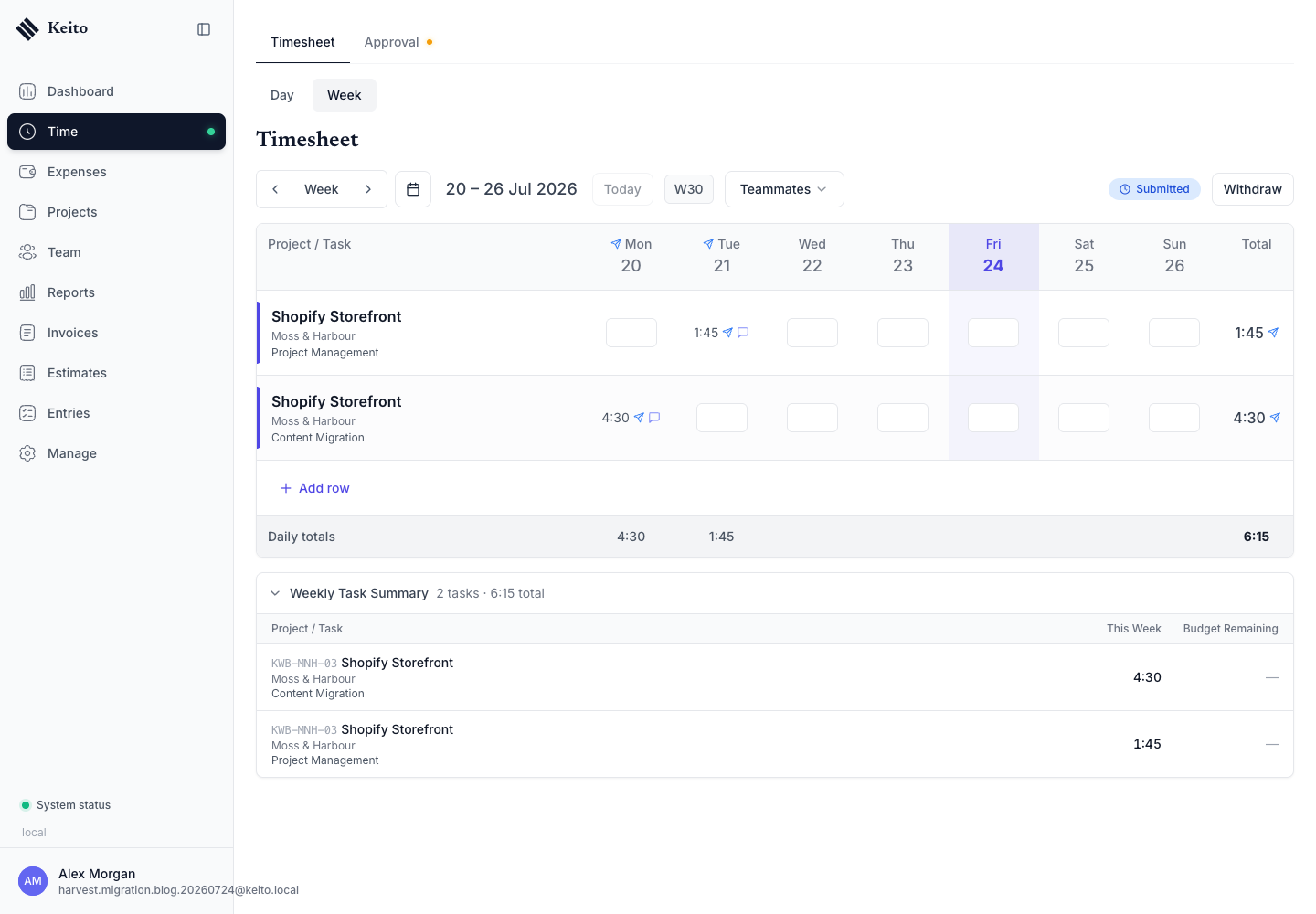Open Expenses from the sidebar
Screen dimensions: 1316x914
click(116, 172)
